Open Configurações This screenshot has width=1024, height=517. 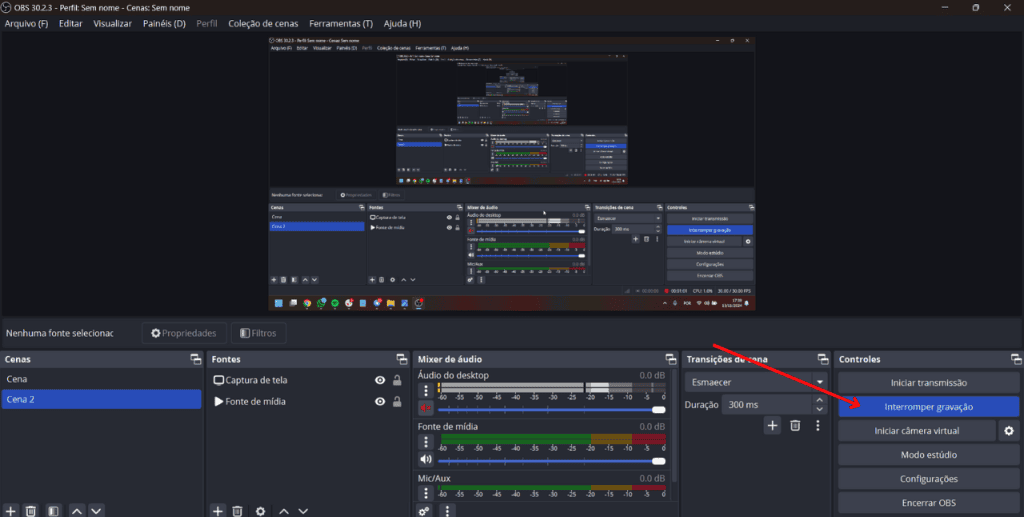coord(928,478)
